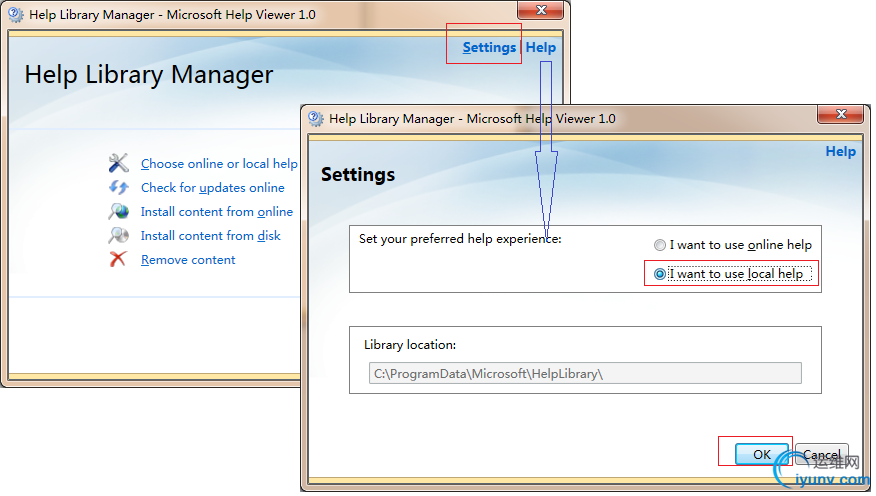Click the Settings dialog title bar help icon
Image resolution: width=876 pixels, height=496 pixels.
316,118
